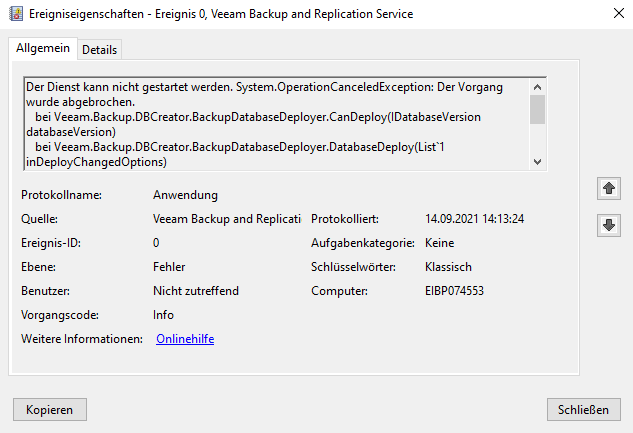This screenshot has width=633, height=433.
Task: Click the Ebene value Fehler
Action: coord(169,267)
